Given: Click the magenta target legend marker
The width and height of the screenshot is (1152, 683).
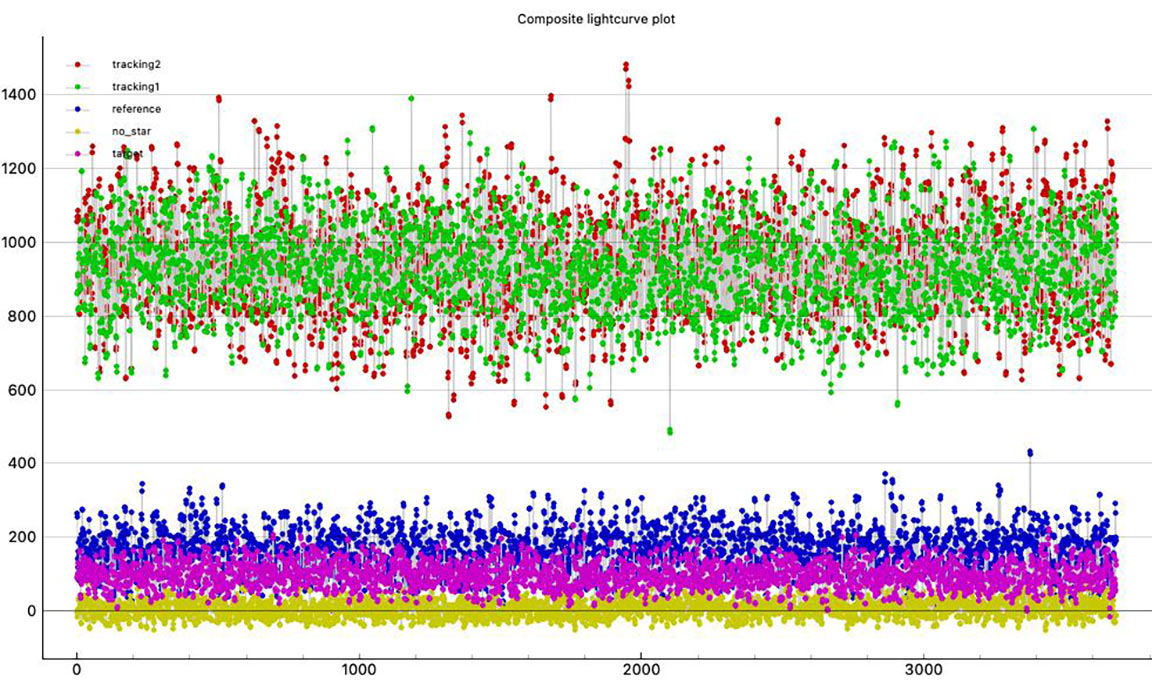Looking at the screenshot, I should (78, 154).
